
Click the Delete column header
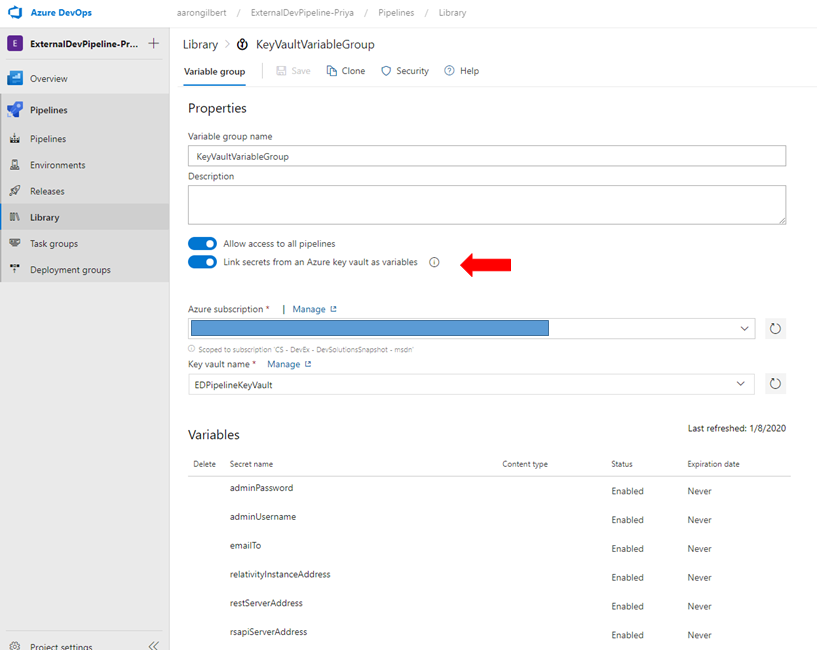coord(204,464)
